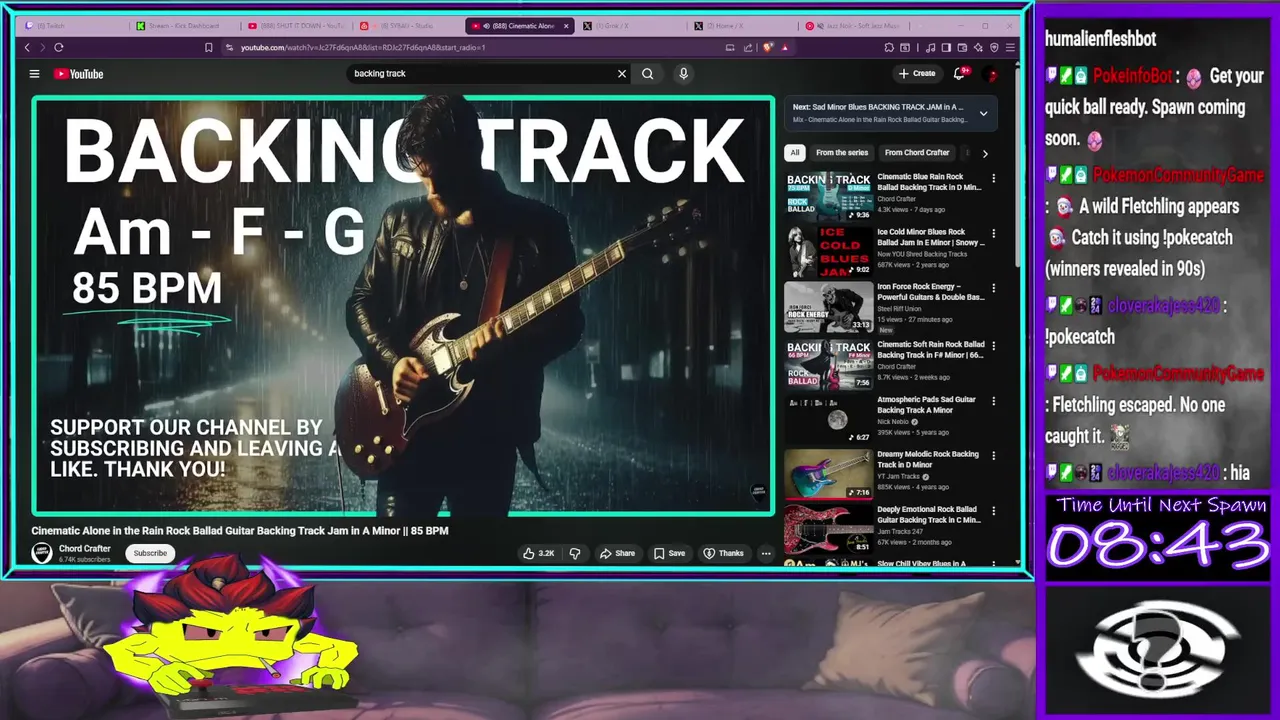The height and width of the screenshot is (720, 1280).
Task: Open Chord Crafter channel avatar
Action: point(42,553)
